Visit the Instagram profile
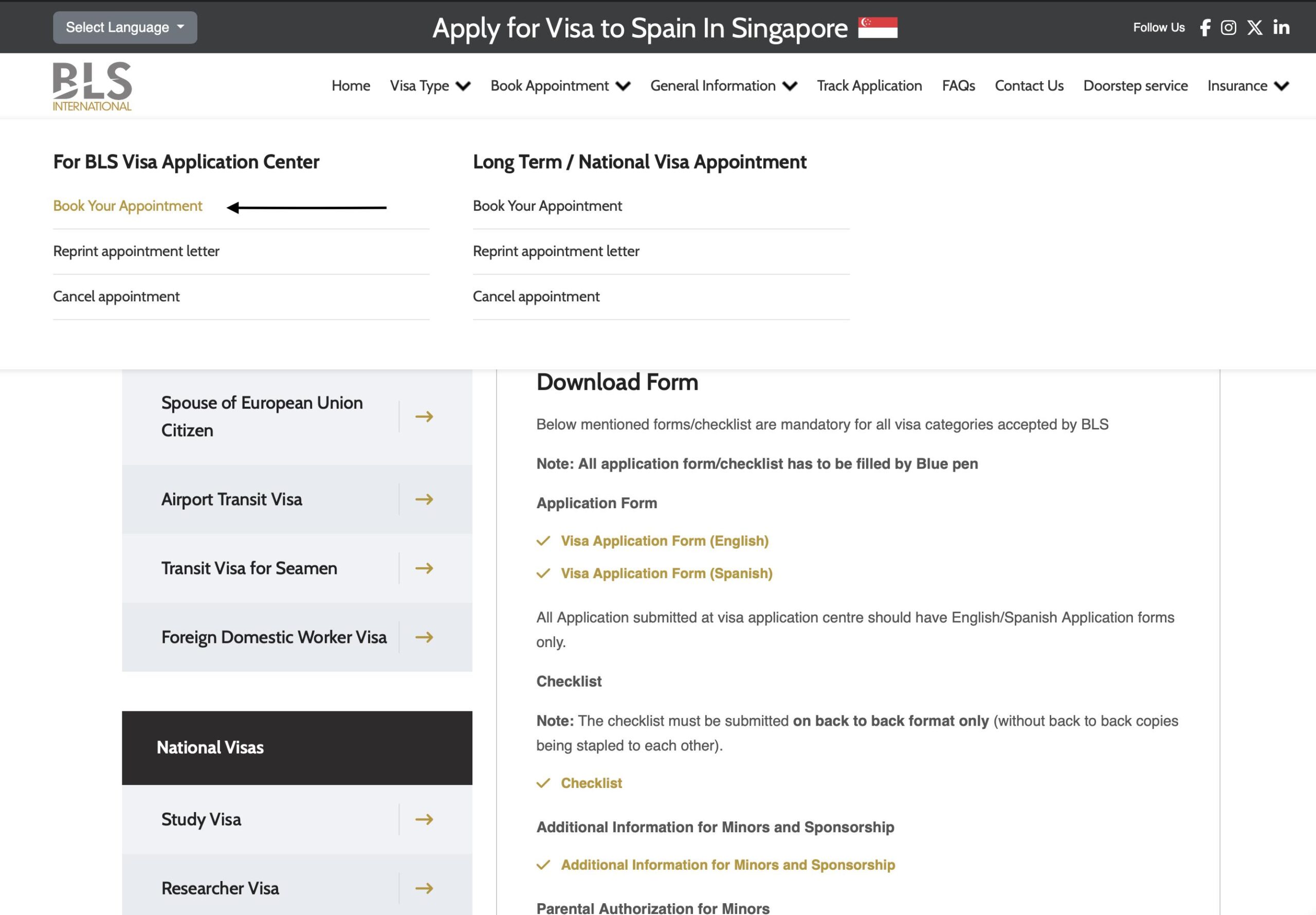Viewport: 1316px width, 915px height. coord(1228,27)
